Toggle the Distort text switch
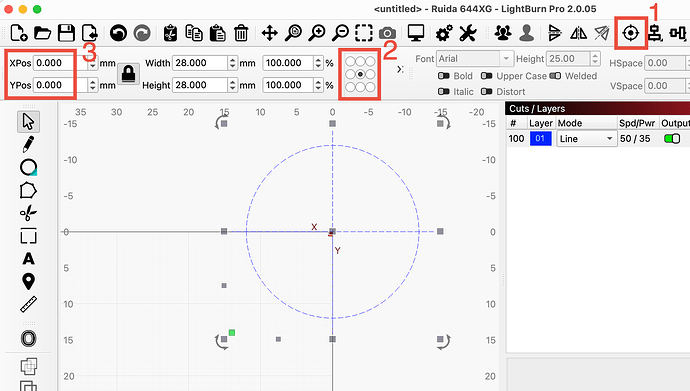690x391 pixels. click(486, 91)
